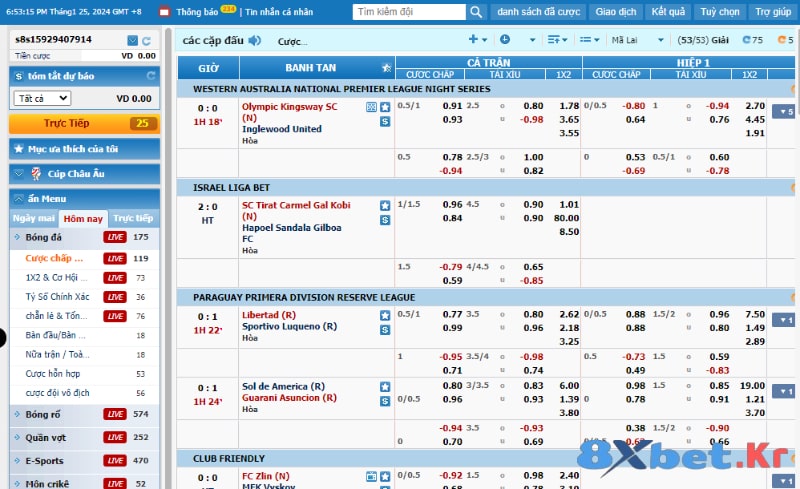
Task: Click the star icon in BANH TAN header
Action: [x=387, y=68]
